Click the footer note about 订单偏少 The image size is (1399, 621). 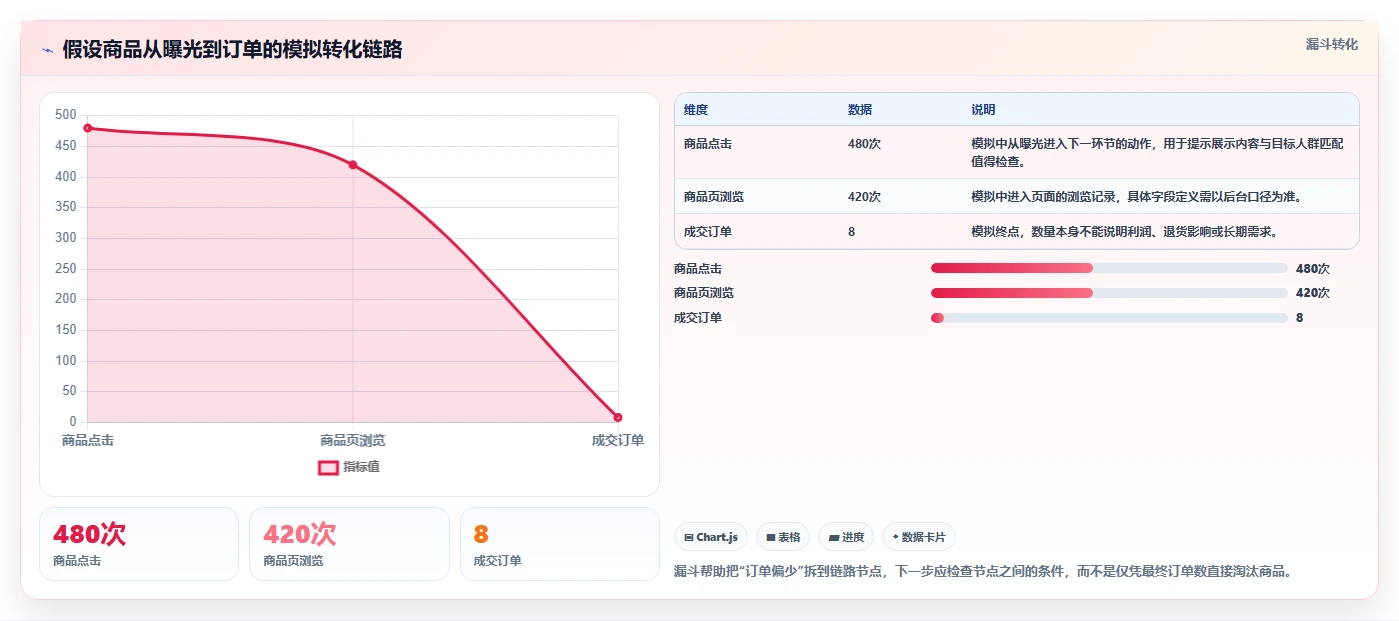[984, 572]
